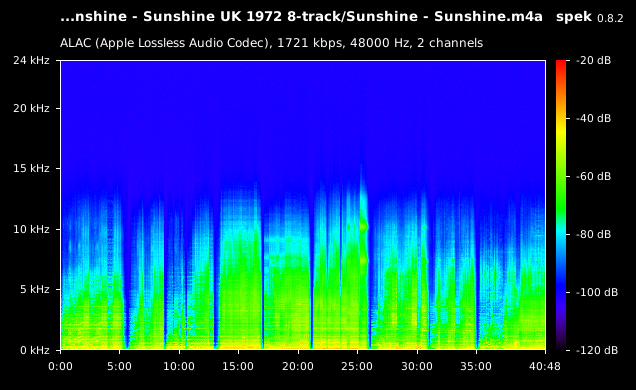The image size is (636, 390).
Task: Click the 0 kHz frequency label
Action: (34, 350)
